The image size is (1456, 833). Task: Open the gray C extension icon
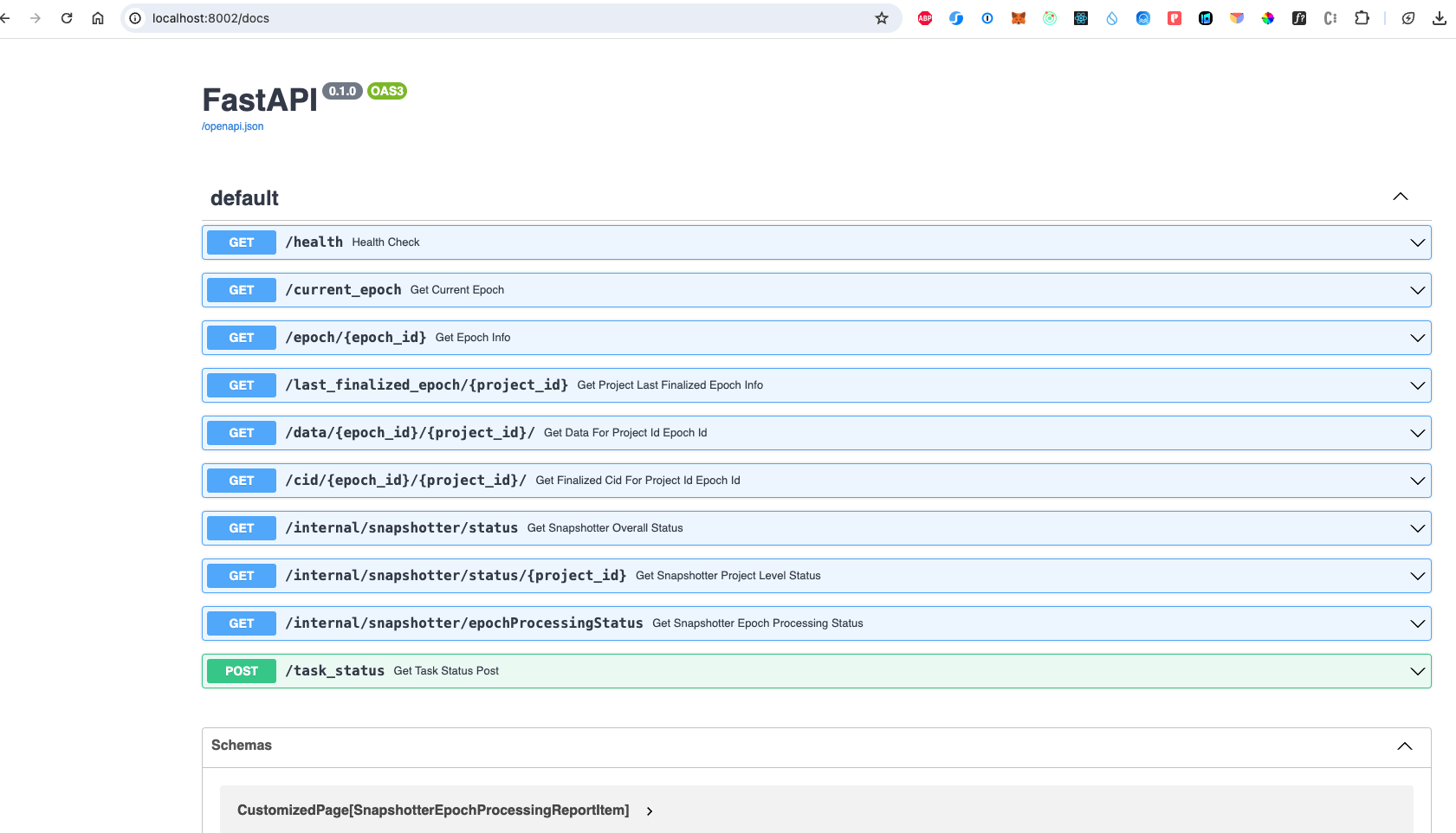[x=1330, y=18]
